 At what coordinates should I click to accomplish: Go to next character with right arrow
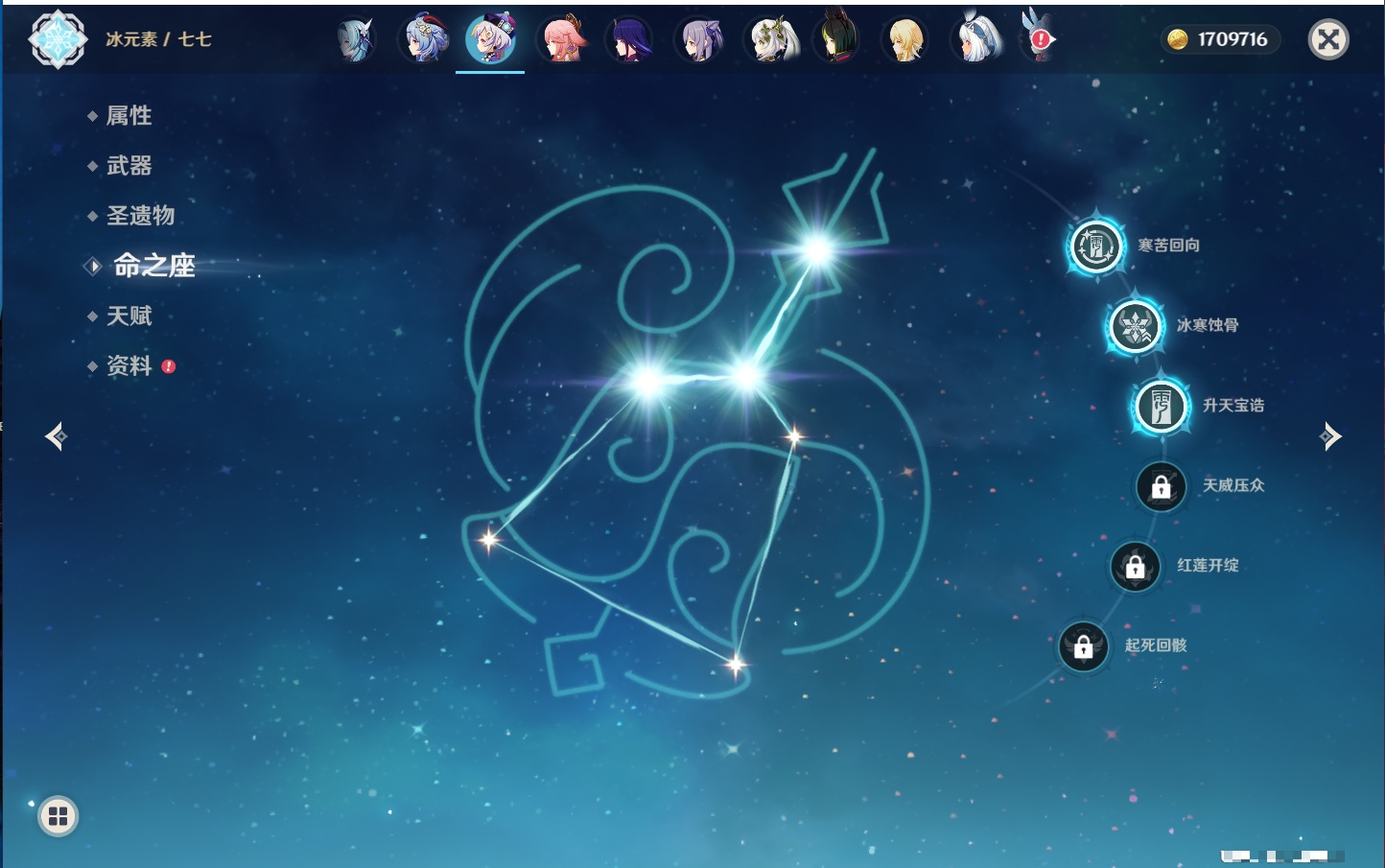coord(1330,436)
